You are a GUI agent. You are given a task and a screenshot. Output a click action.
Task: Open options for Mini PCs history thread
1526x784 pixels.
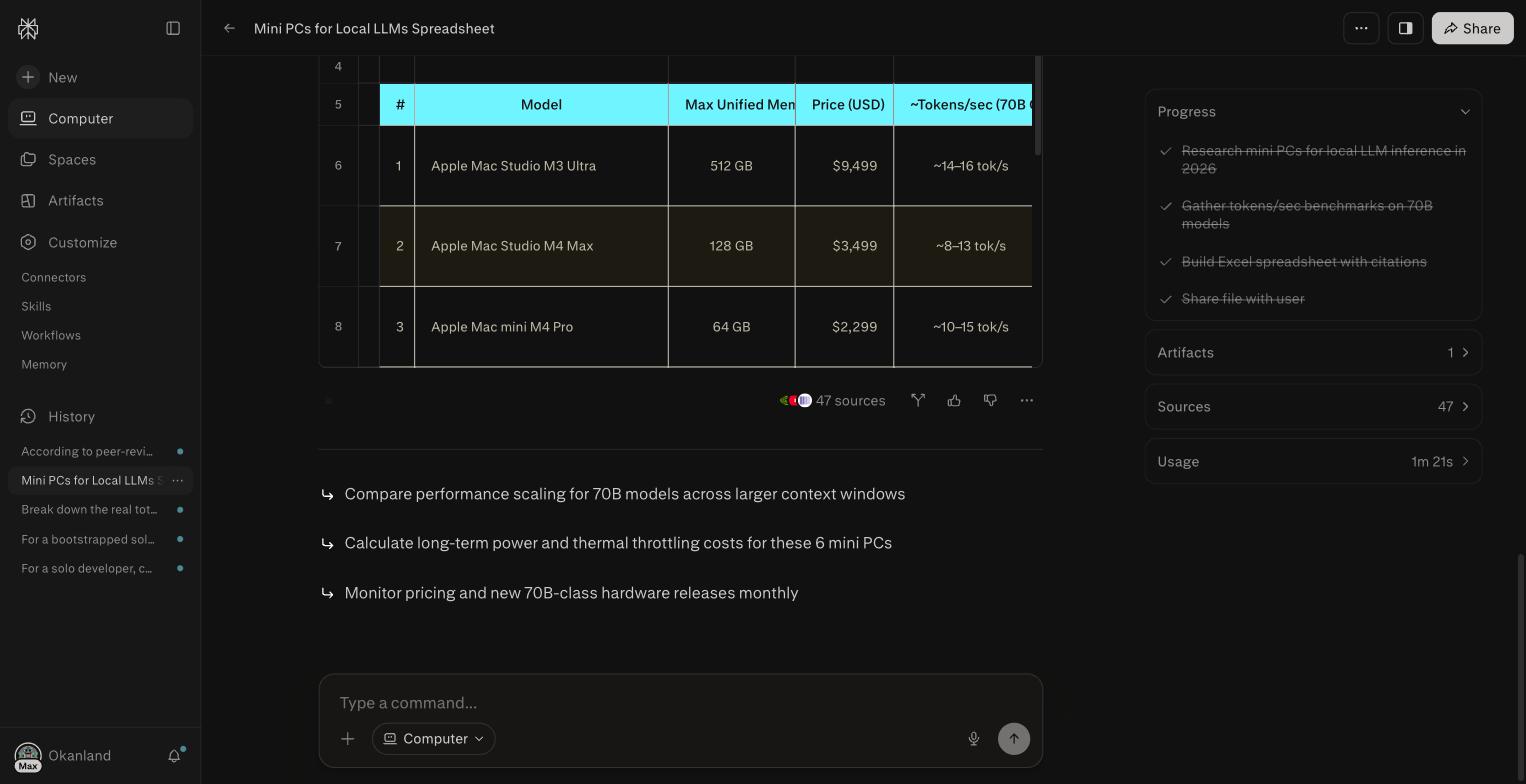point(178,480)
